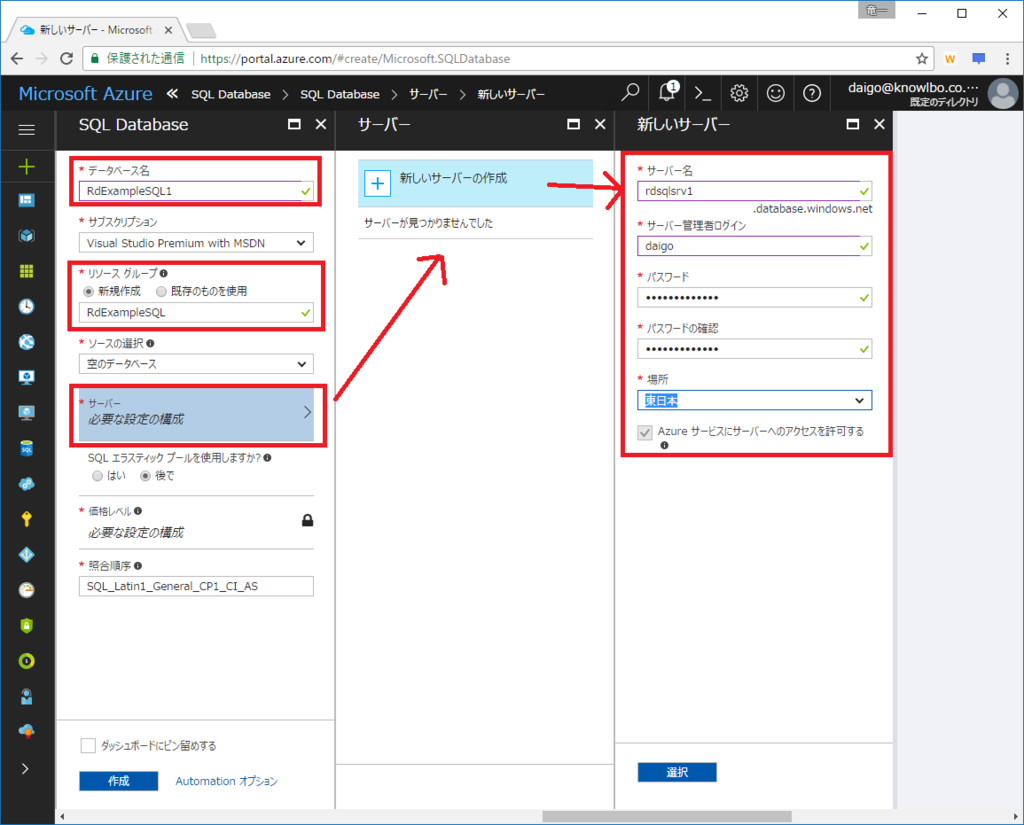This screenshot has width=1024, height=825.
Task: Open the Azure hamburger menu
Action: click(27, 130)
